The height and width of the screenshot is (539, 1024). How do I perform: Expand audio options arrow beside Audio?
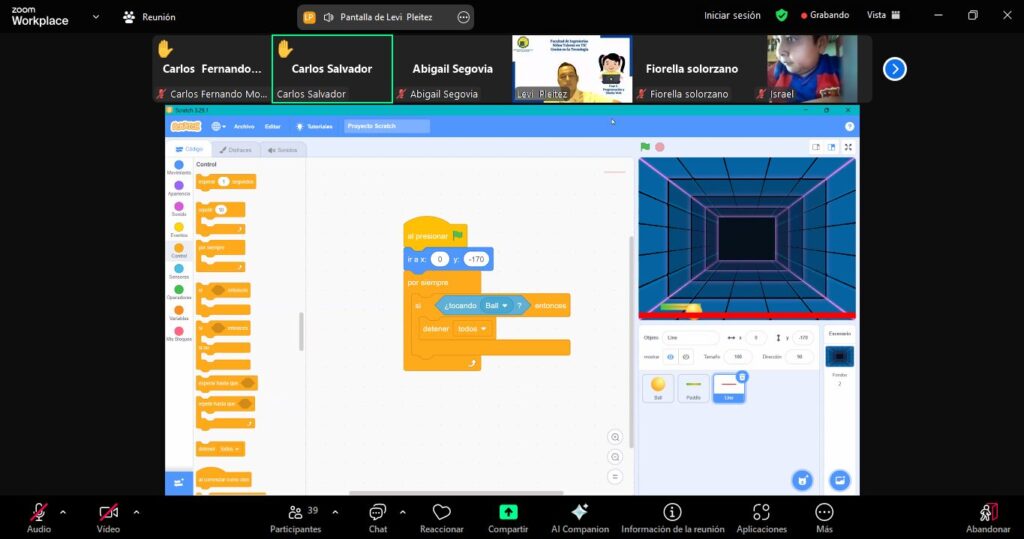(63, 512)
